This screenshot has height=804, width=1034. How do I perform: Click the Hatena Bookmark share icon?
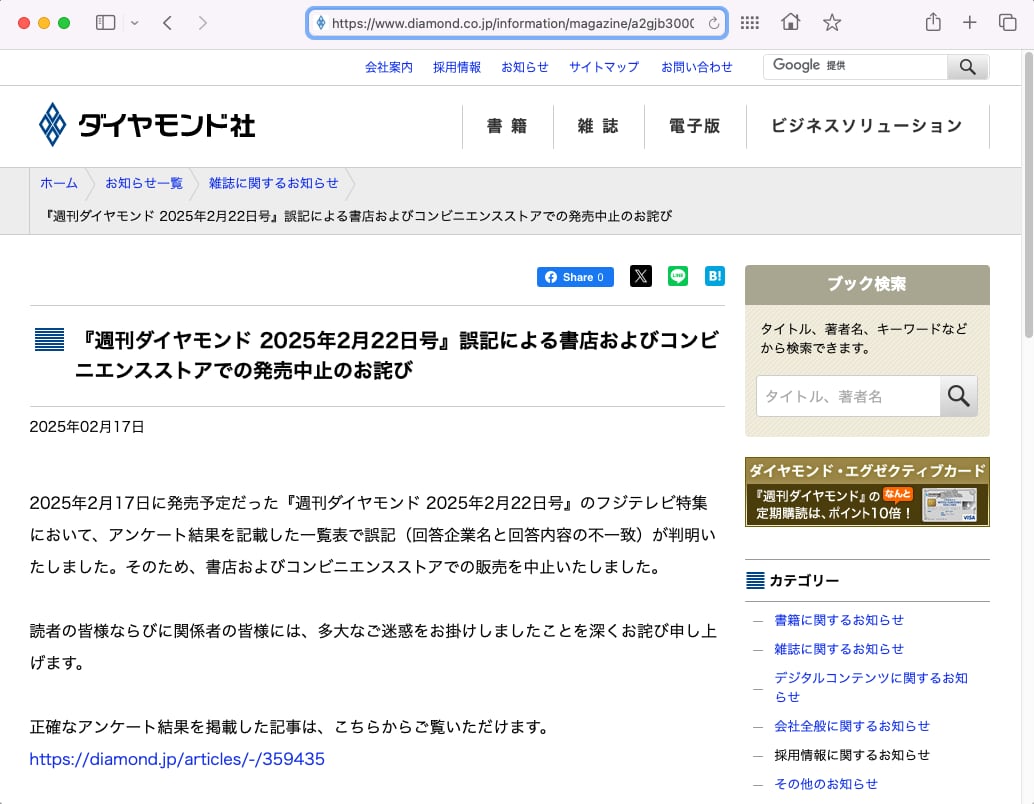(714, 277)
